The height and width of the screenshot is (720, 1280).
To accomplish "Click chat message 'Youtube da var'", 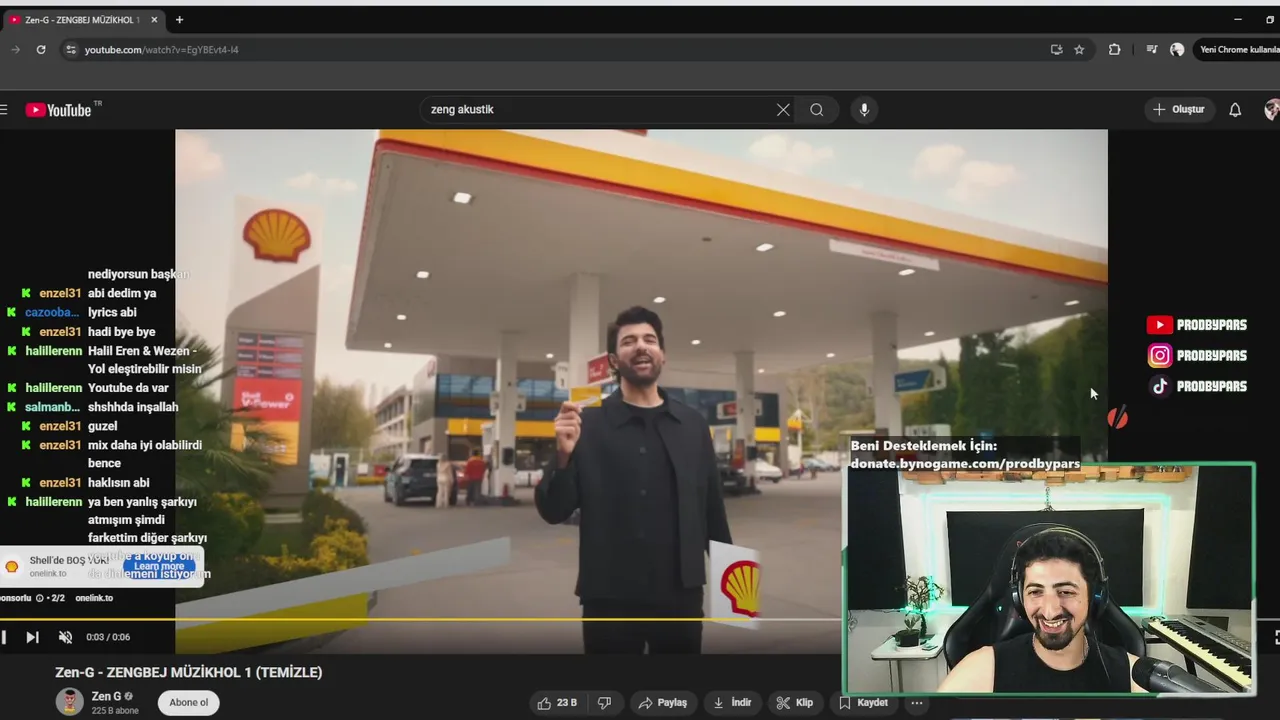I will (128, 388).
